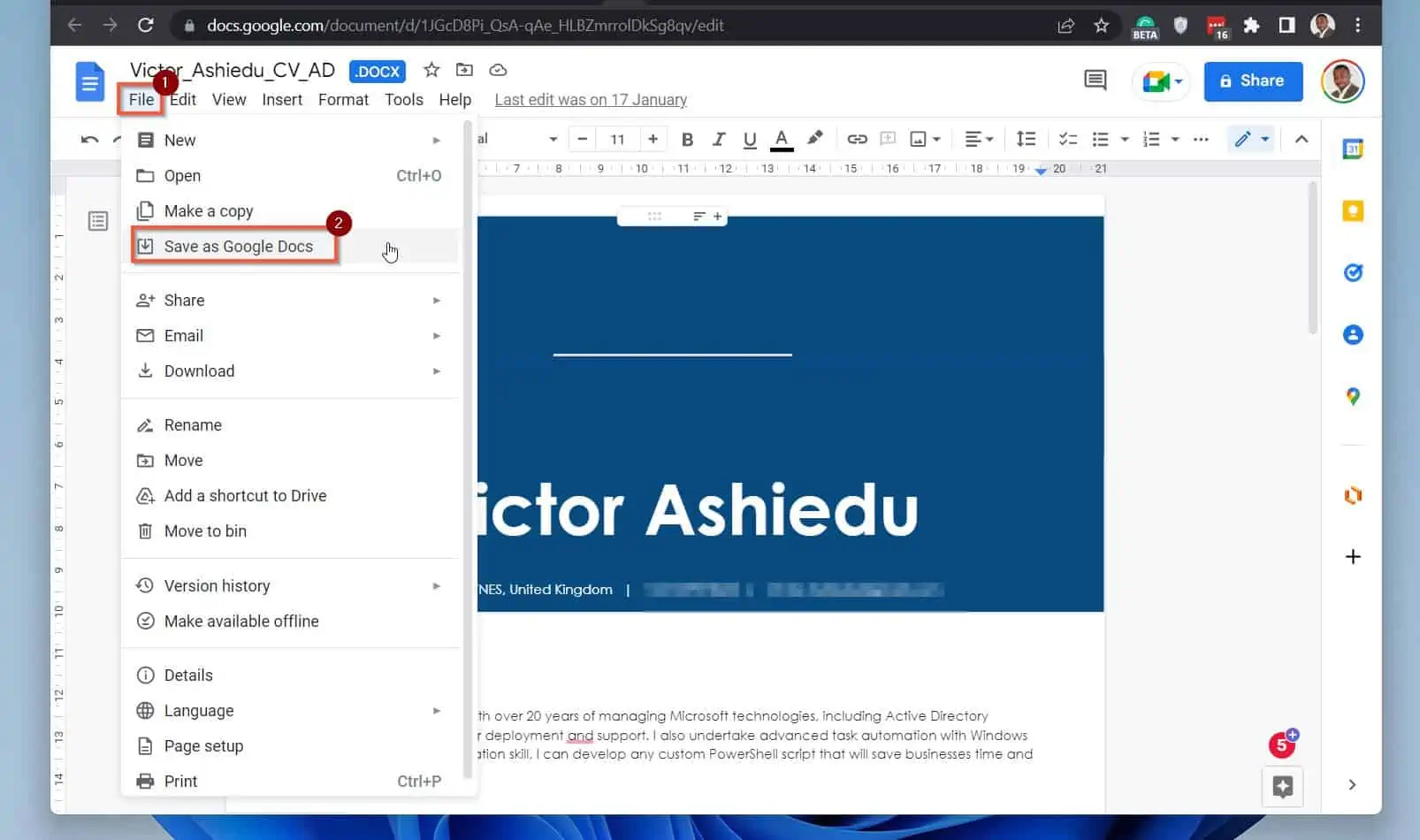Open the text color picker

782,140
